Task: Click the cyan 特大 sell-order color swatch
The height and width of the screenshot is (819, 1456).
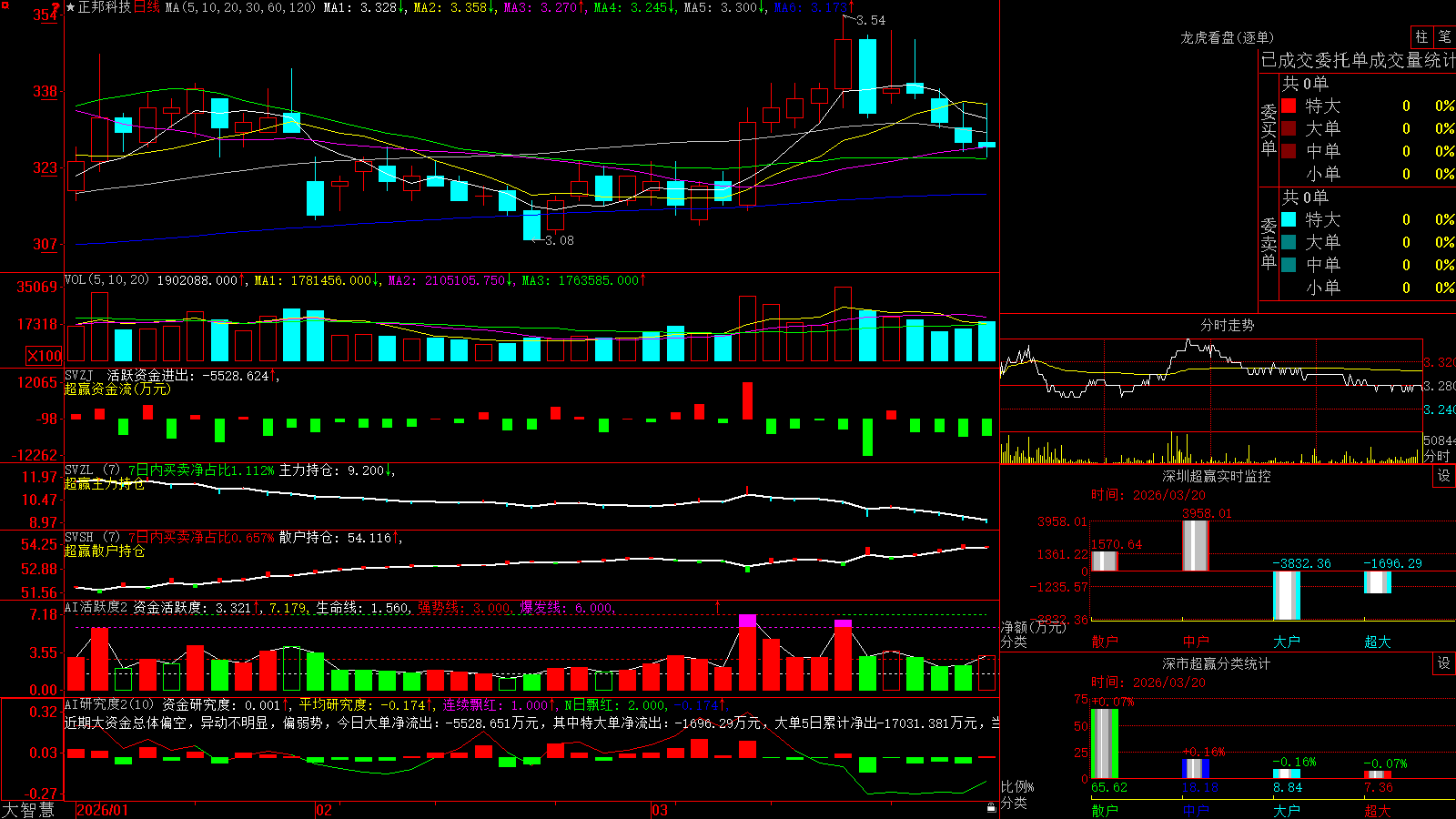Action: tap(1289, 219)
